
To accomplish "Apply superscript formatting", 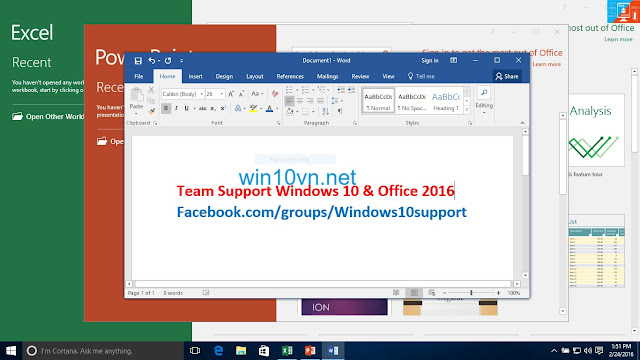I will coord(223,109).
